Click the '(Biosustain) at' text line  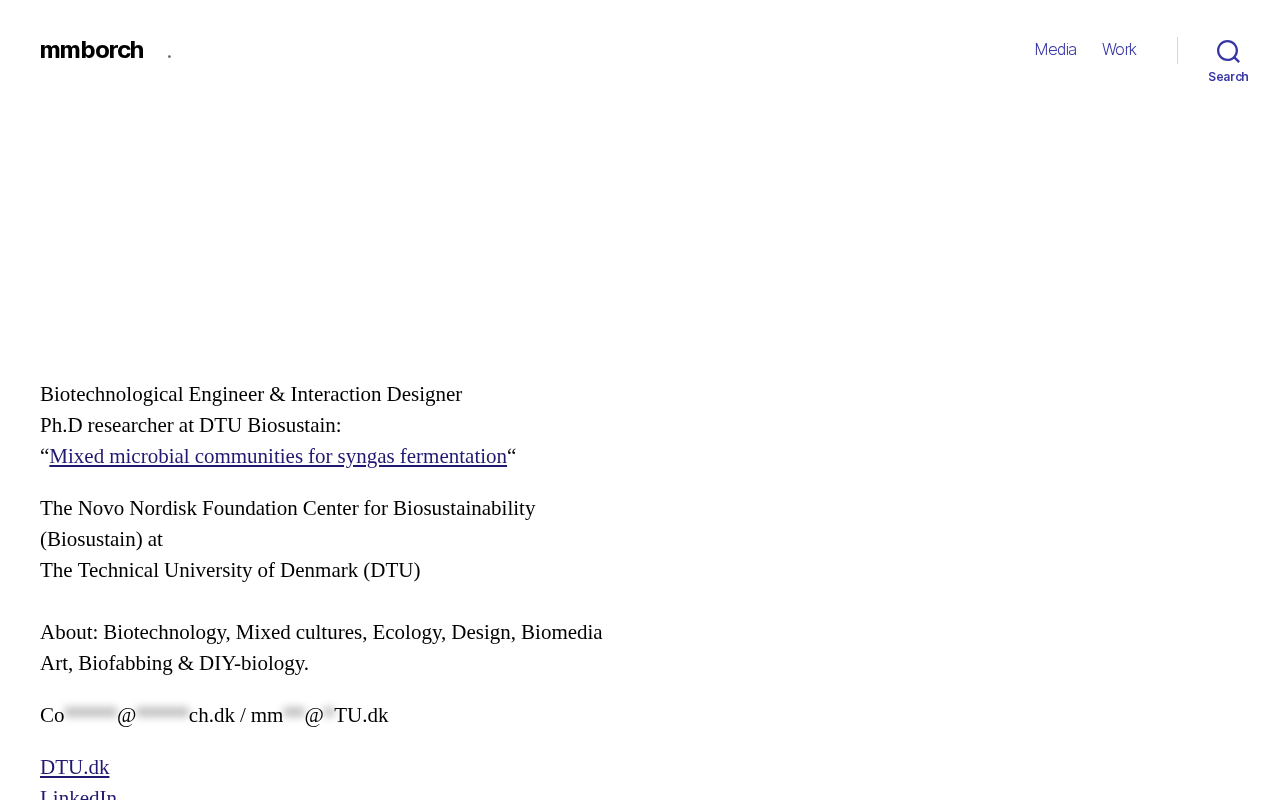(101, 540)
